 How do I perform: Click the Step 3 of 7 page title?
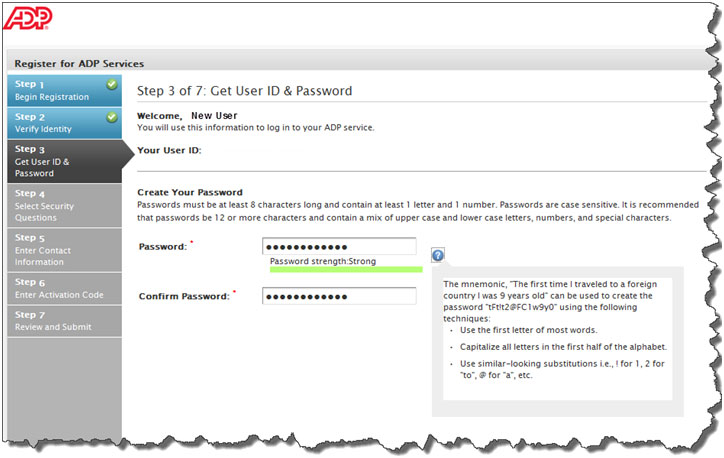click(x=244, y=91)
